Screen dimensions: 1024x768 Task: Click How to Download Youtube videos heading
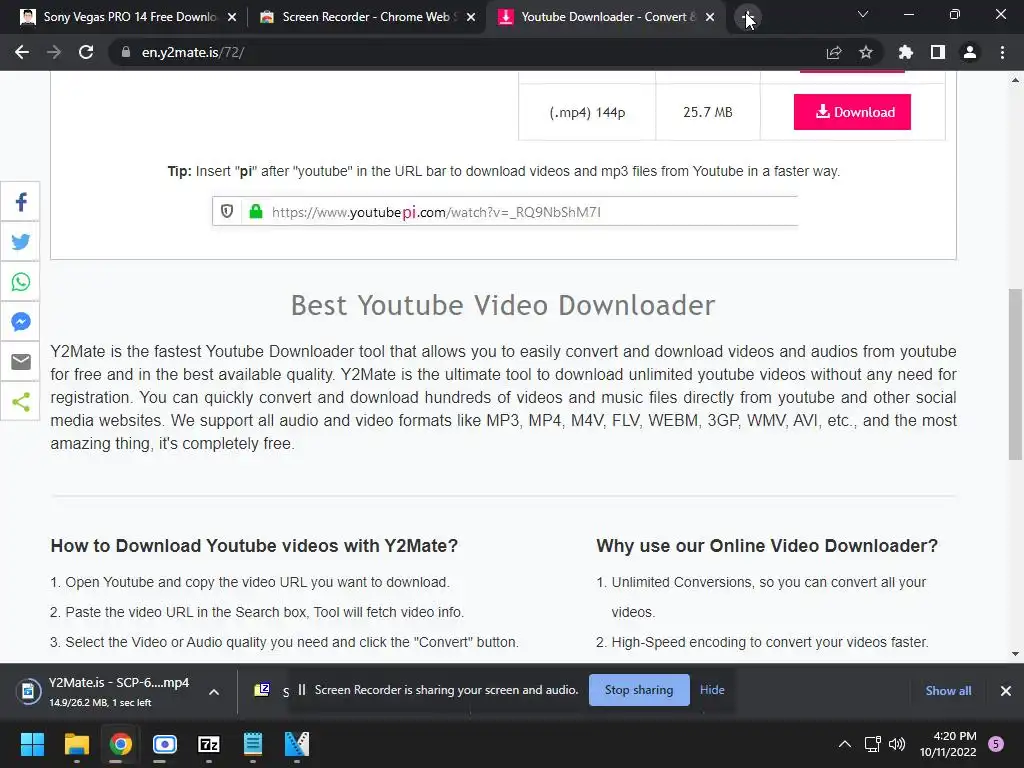coord(254,545)
